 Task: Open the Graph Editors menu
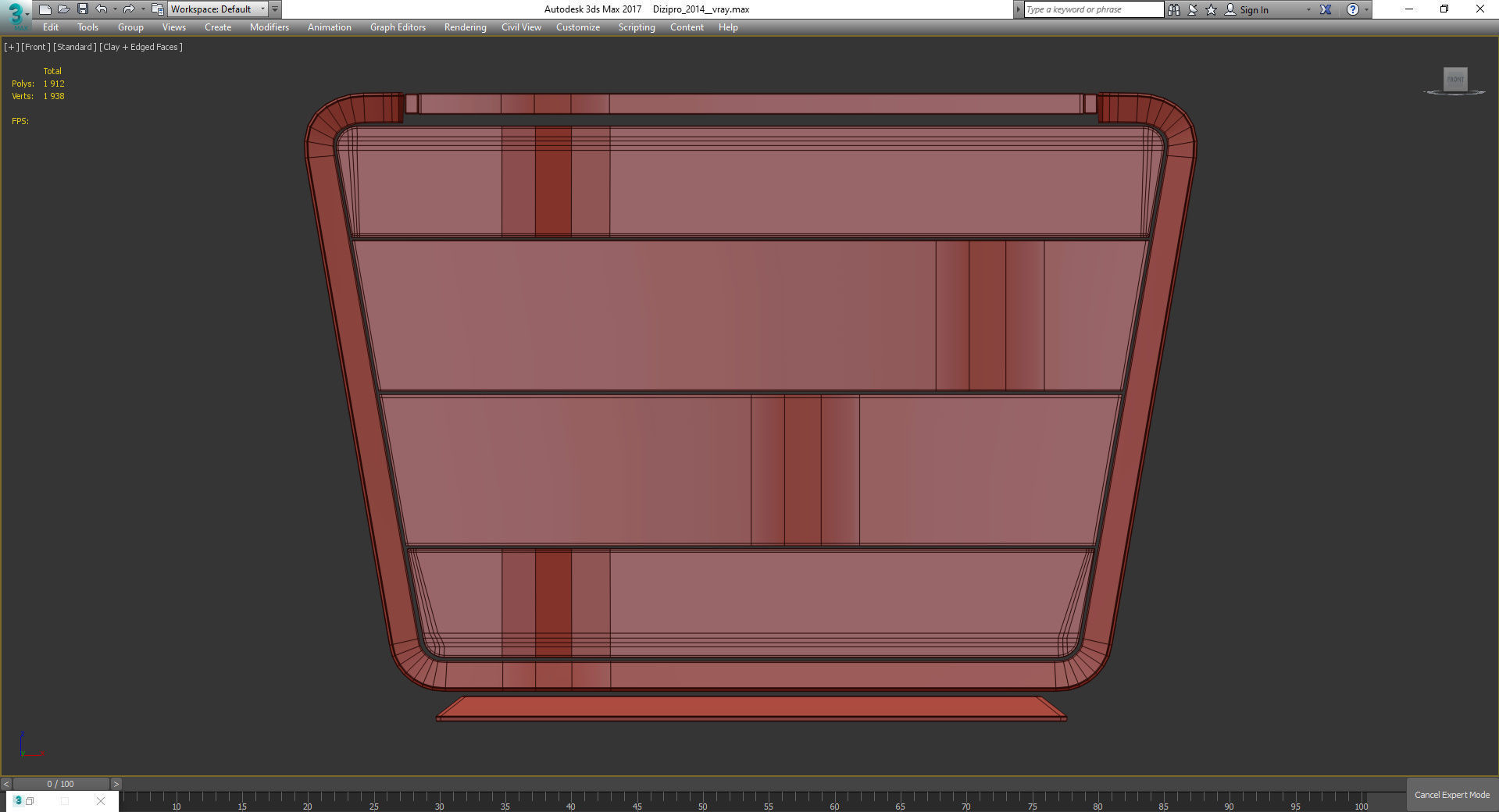click(398, 27)
